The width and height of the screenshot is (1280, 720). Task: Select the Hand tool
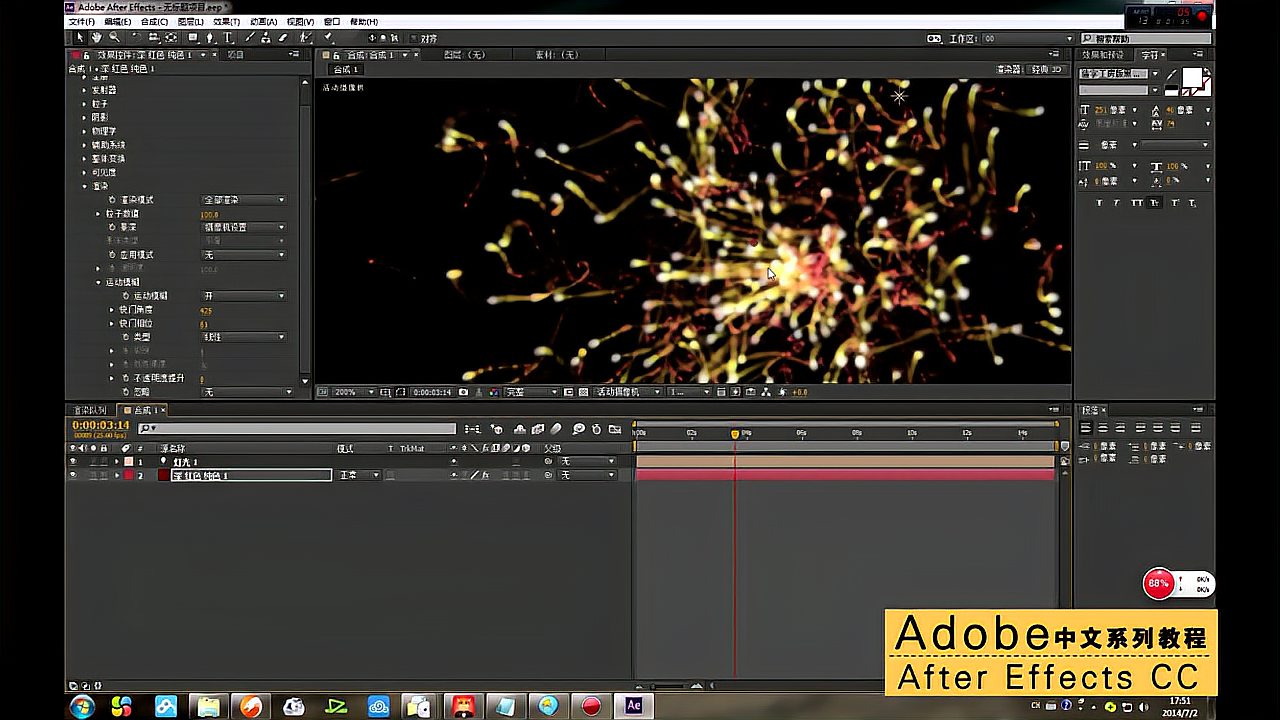coord(97,37)
